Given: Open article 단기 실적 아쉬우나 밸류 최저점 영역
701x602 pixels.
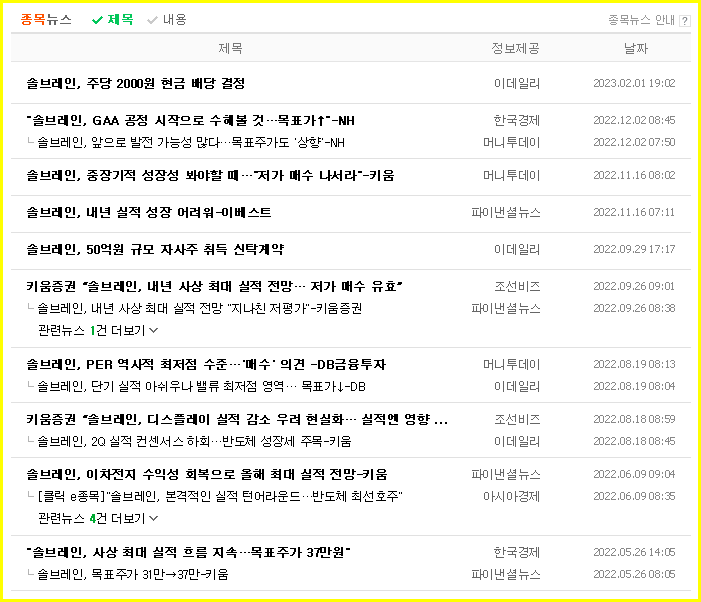Looking at the screenshot, I should click(201, 387).
